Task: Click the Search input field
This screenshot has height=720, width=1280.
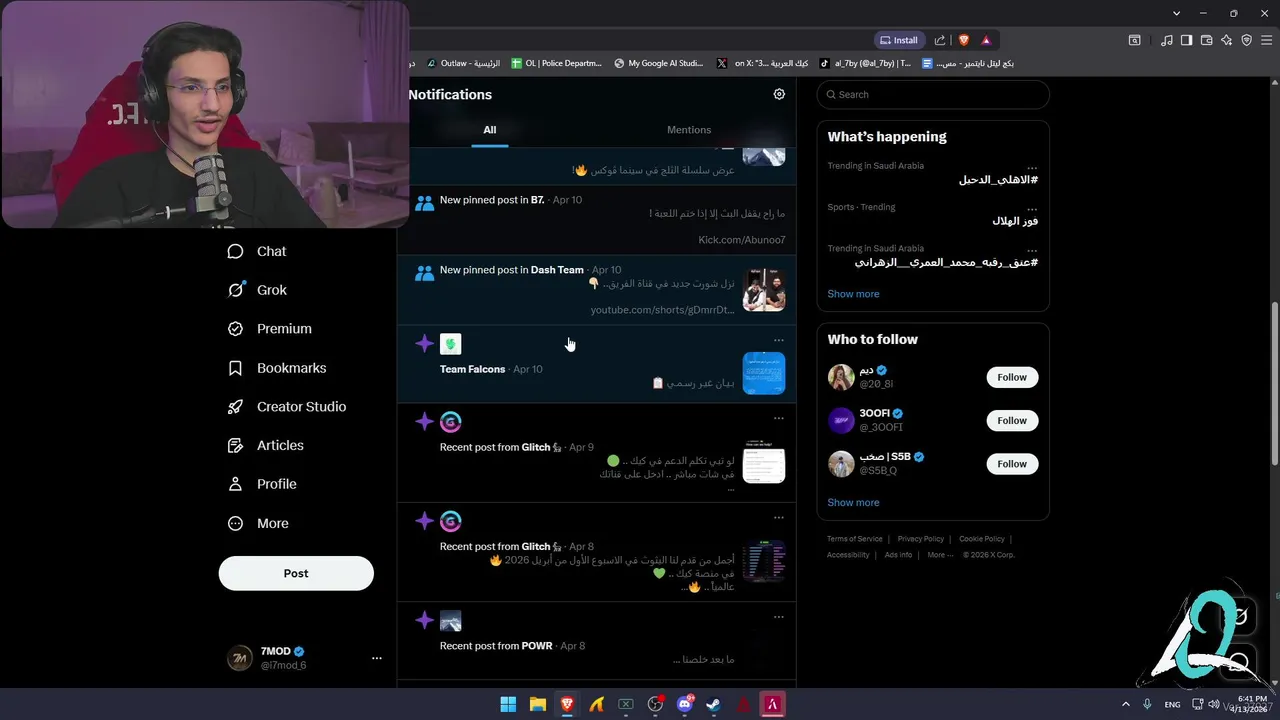Action: click(x=933, y=94)
